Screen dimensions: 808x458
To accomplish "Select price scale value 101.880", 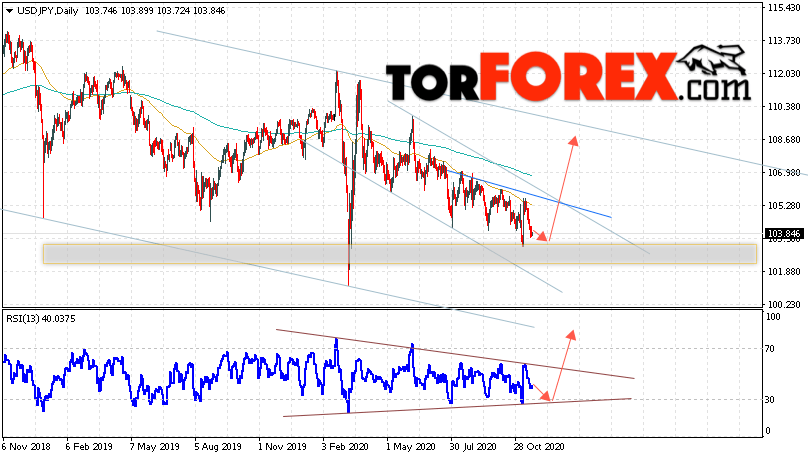I will click(784, 272).
